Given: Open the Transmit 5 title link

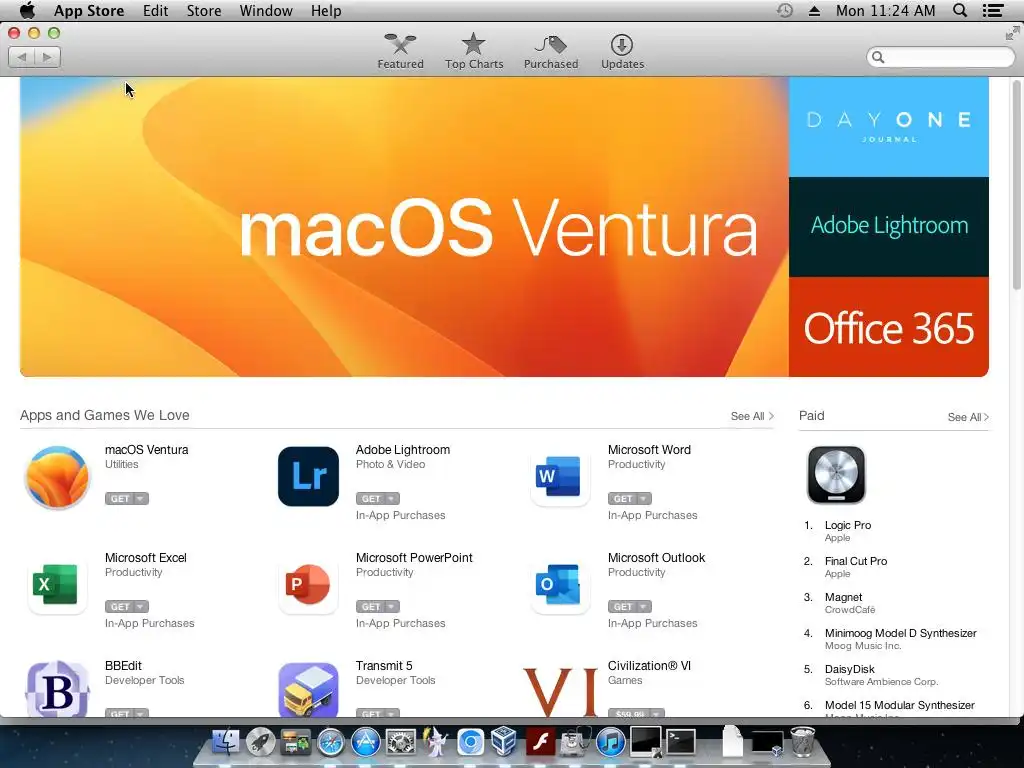Looking at the screenshot, I should point(384,665).
